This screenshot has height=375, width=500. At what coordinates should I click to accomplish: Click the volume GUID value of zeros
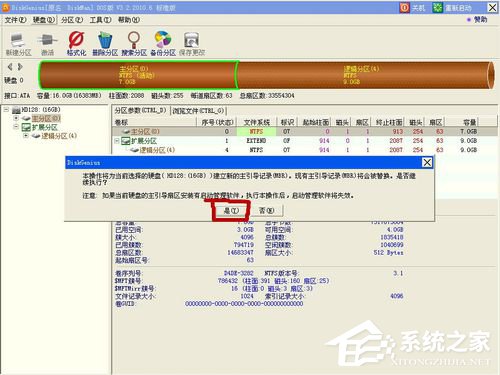coord(244,304)
